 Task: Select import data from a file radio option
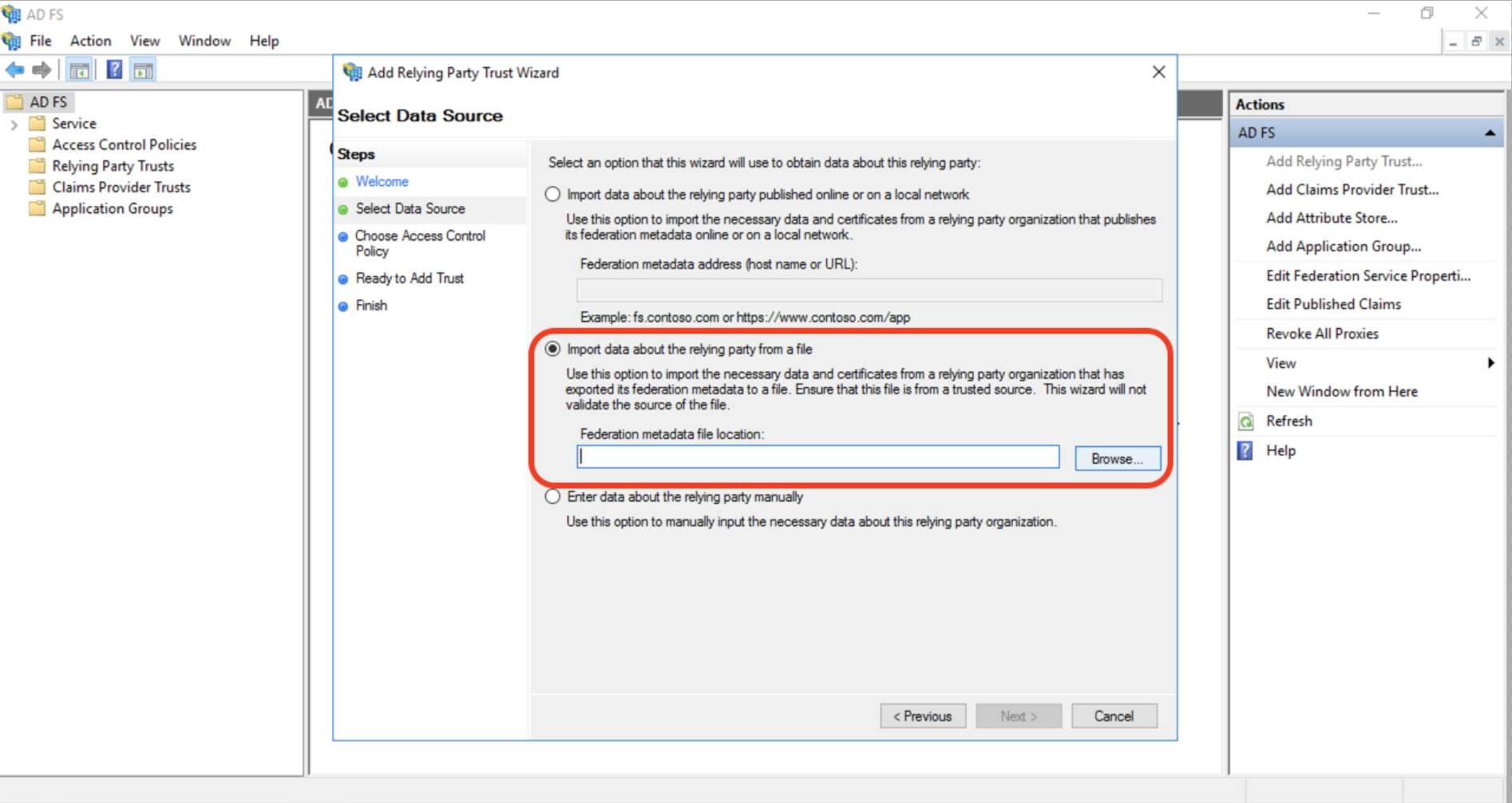tap(552, 349)
